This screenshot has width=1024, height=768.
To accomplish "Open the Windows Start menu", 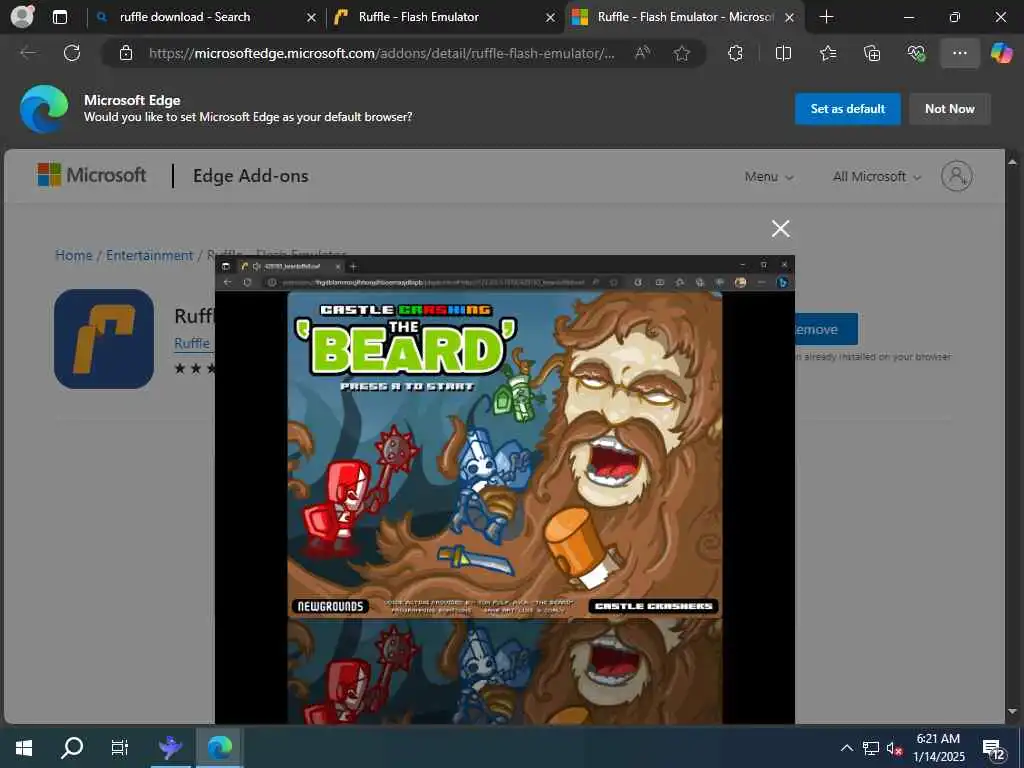I will click(x=24, y=747).
